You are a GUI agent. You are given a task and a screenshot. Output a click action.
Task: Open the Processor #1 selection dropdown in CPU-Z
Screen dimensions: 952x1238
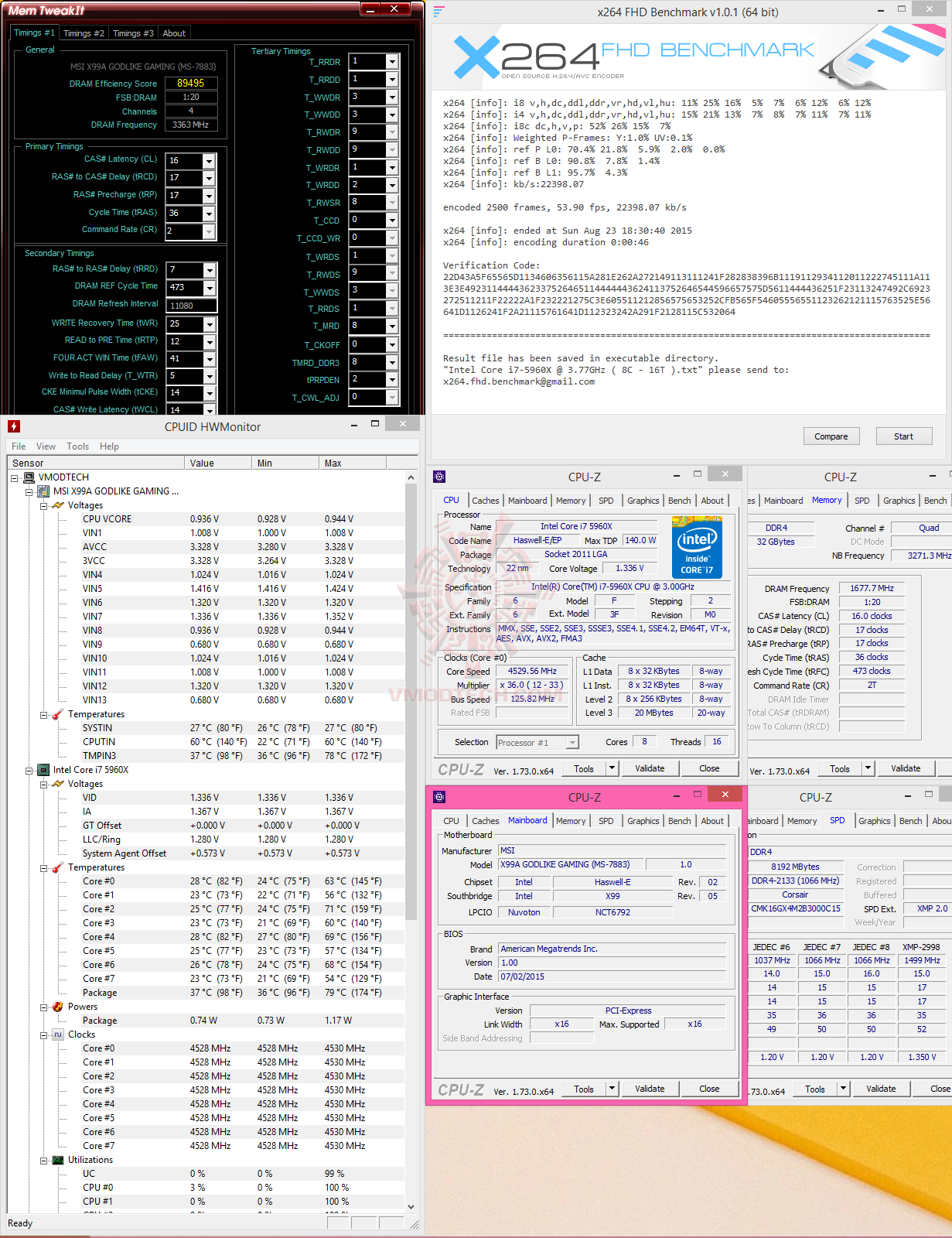click(x=572, y=743)
